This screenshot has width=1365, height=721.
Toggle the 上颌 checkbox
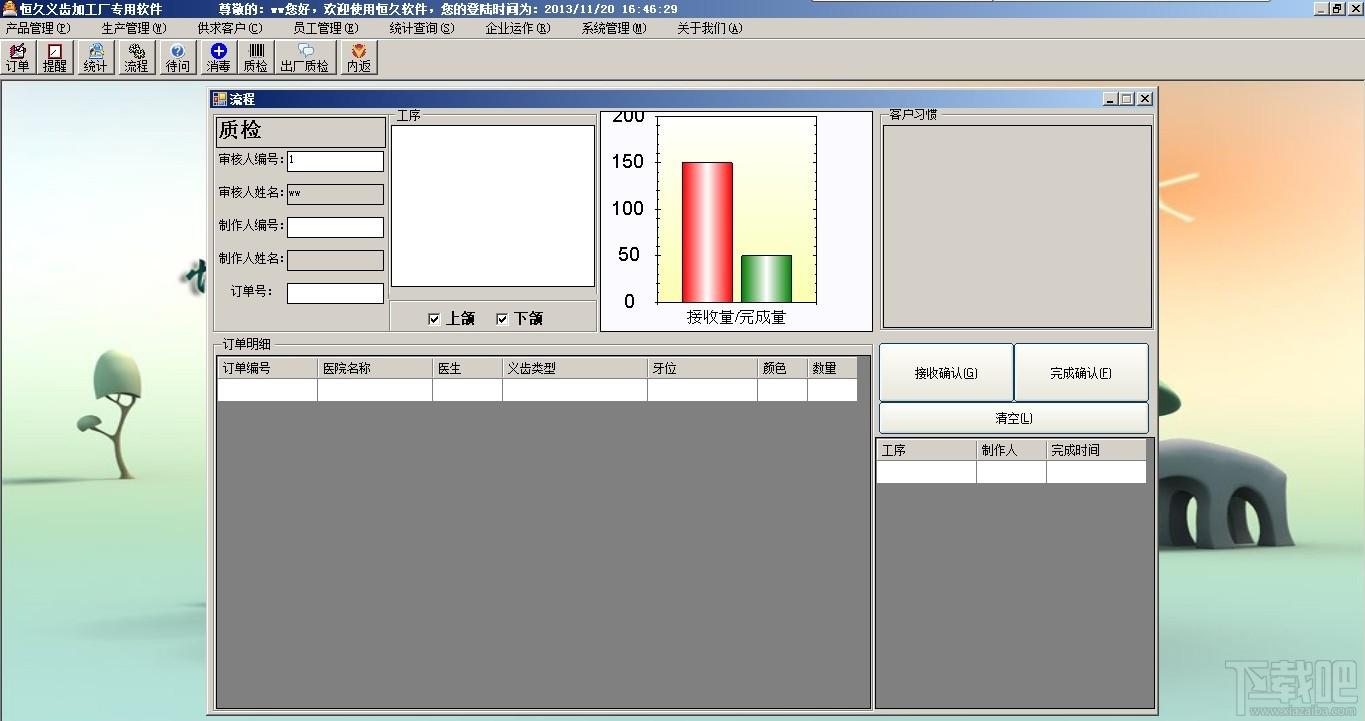pos(434,319)
